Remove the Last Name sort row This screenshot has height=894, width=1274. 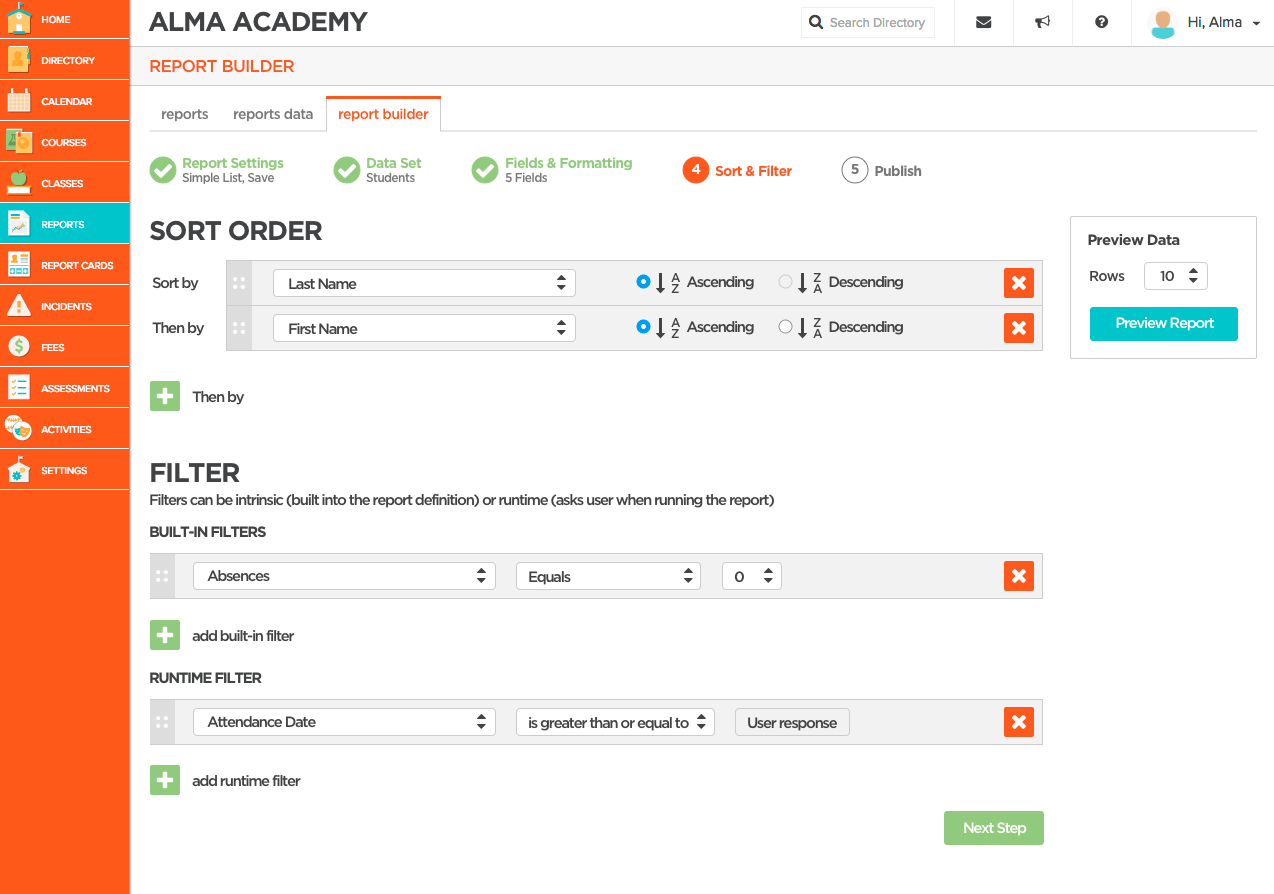1018,283
